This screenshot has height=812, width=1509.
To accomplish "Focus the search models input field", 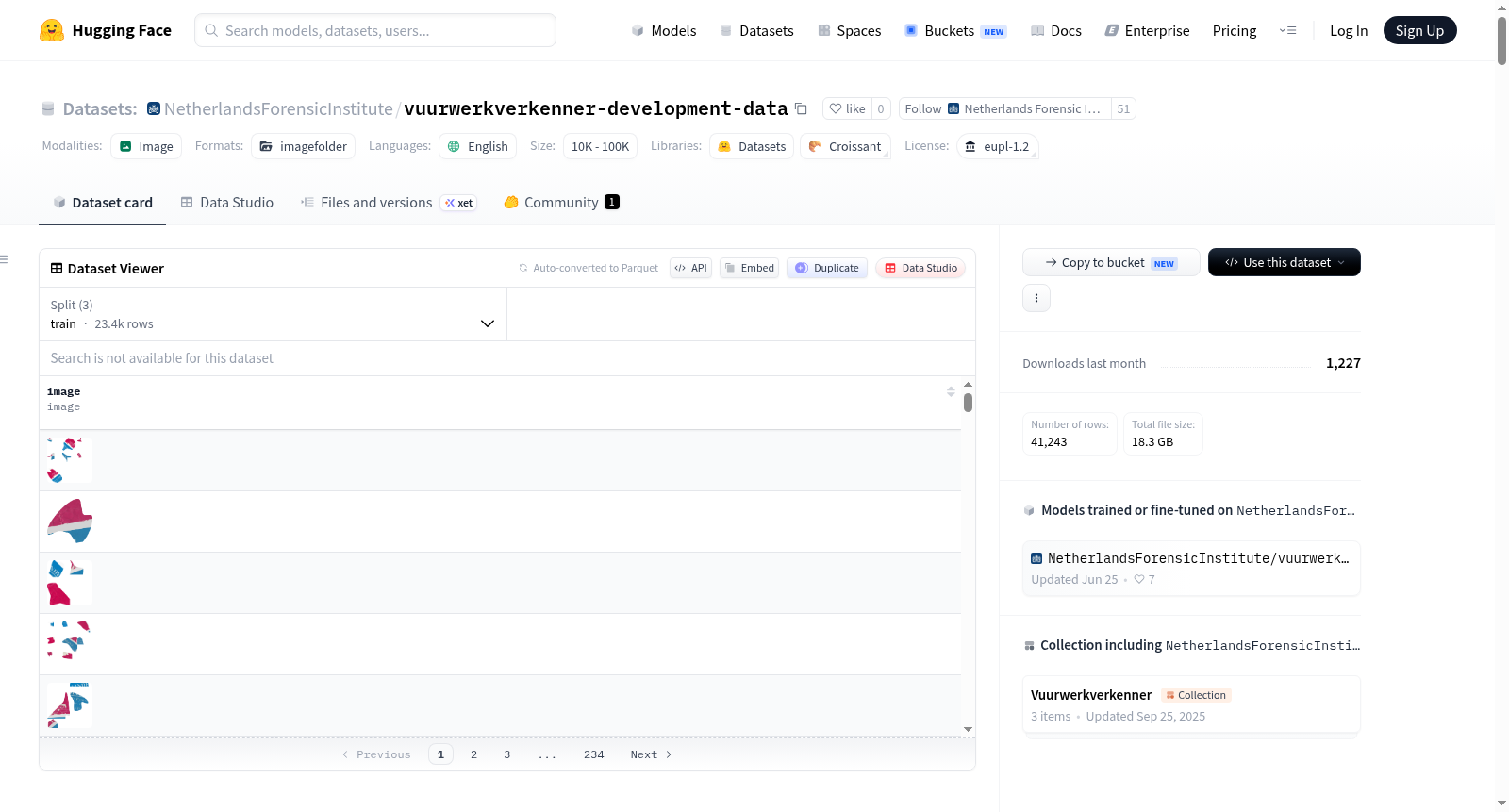I will click(x=375, y=30).
